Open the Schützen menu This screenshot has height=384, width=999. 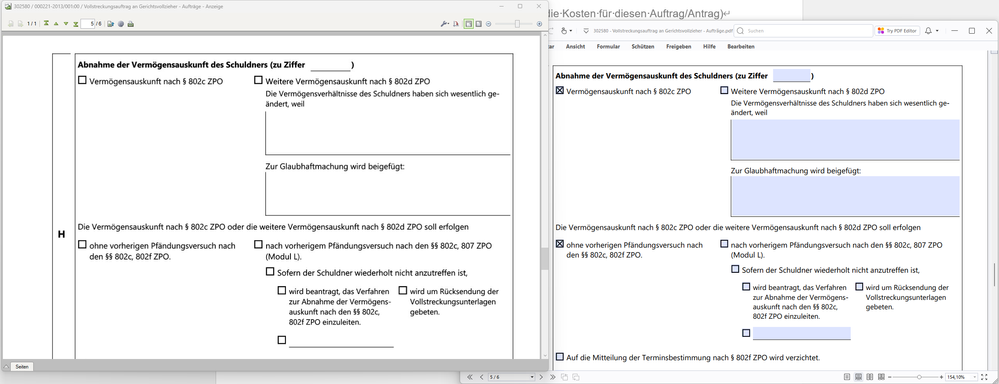coord(643,46)
